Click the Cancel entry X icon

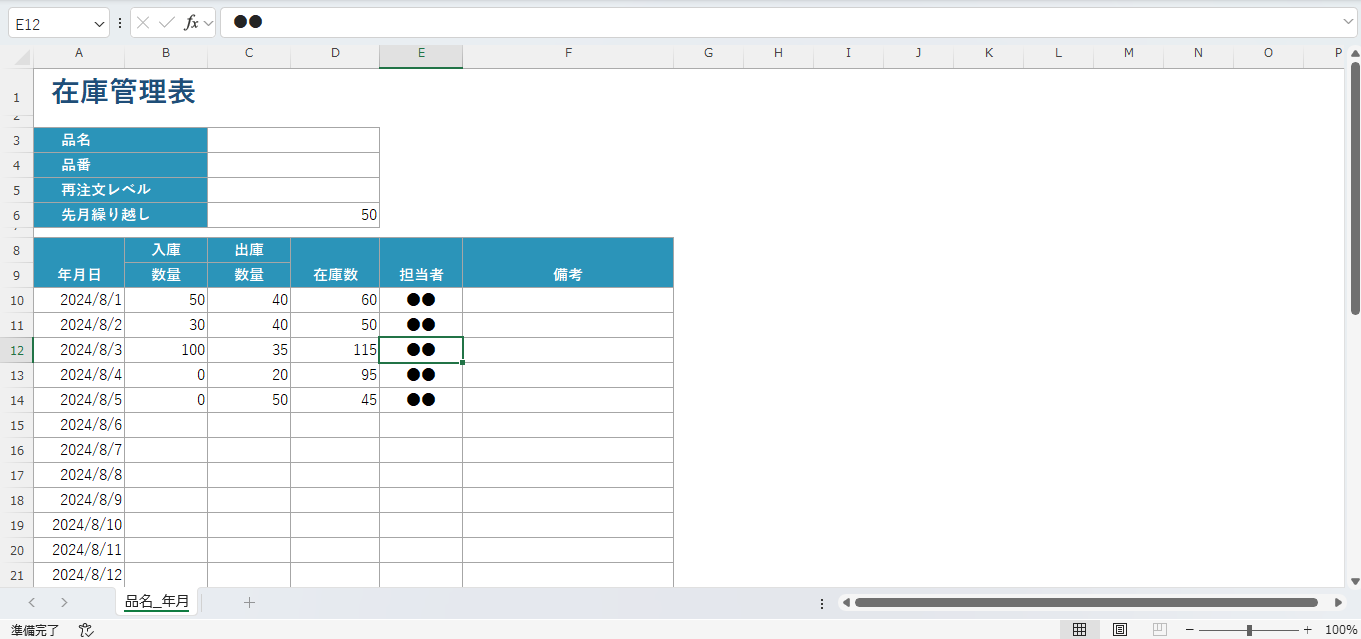[x=143, y=23]
